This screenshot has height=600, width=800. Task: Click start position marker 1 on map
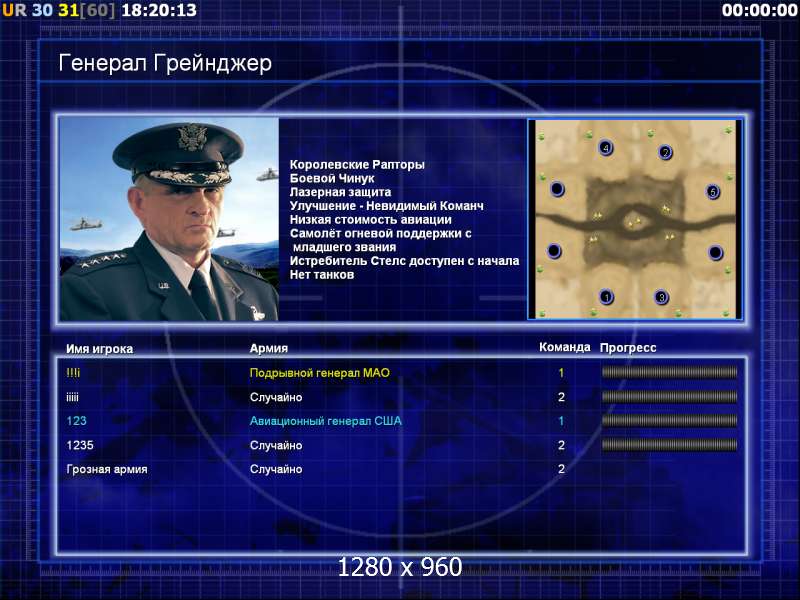tap(606, 296)
